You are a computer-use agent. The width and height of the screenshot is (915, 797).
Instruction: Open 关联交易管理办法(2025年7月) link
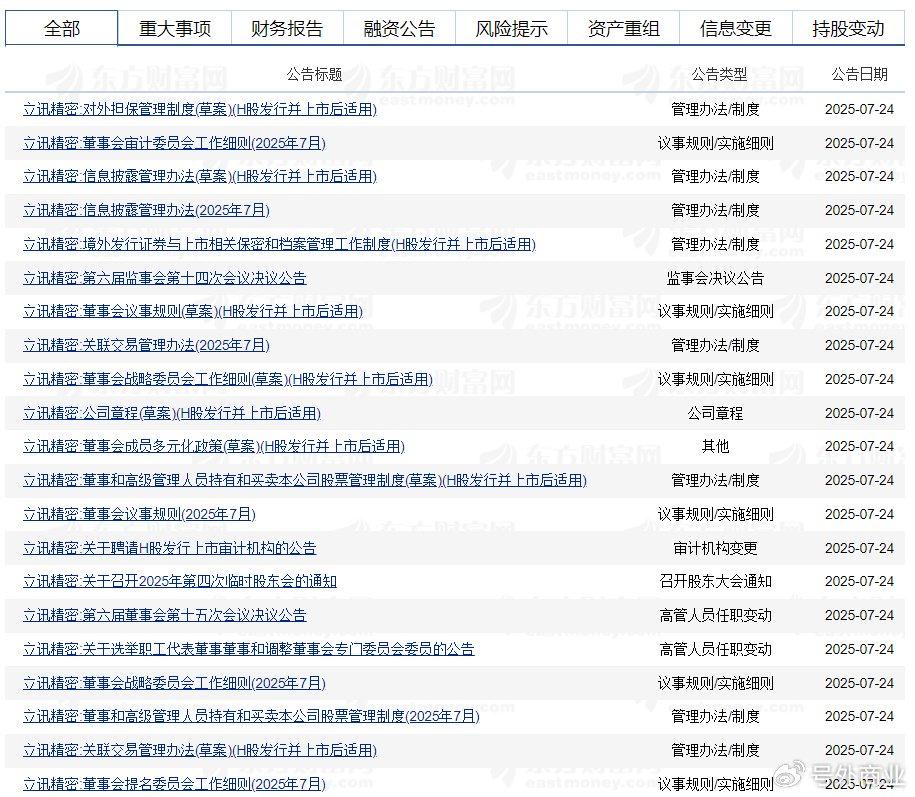pos(146,345)
